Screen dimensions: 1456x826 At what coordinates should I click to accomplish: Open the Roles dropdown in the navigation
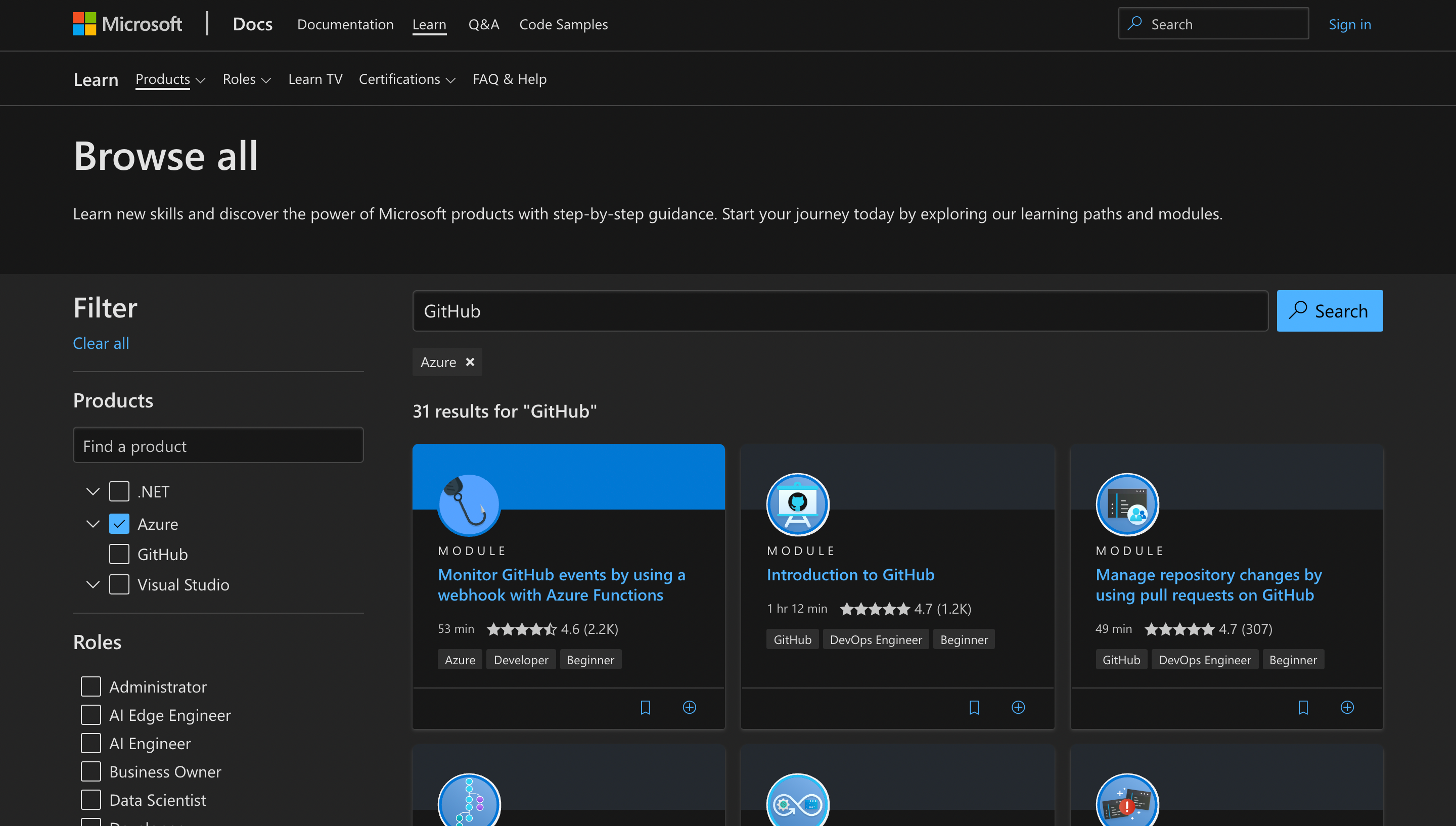247,79
